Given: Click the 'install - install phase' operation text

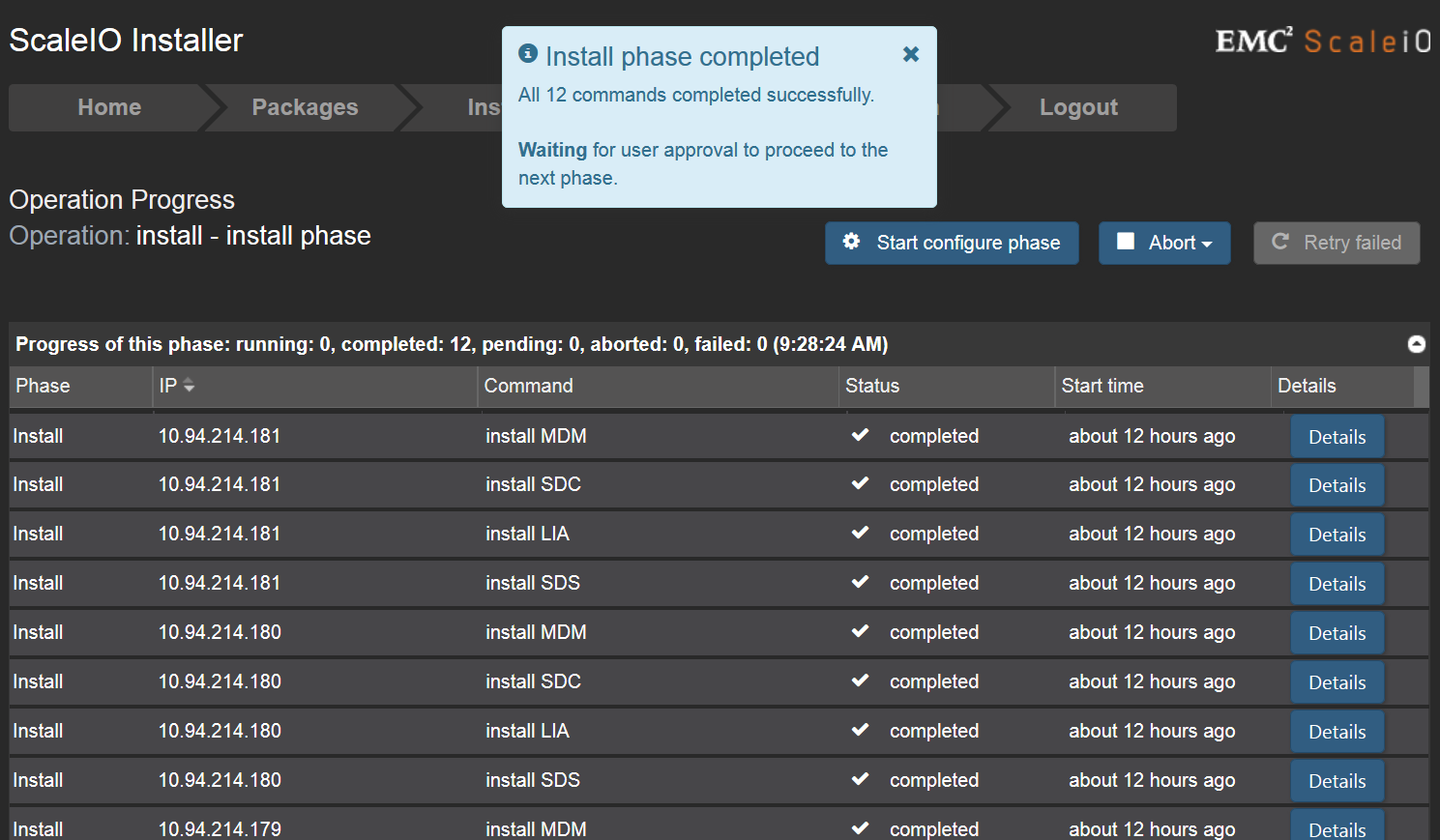Looking at the screenshot, I should [253, 236].
